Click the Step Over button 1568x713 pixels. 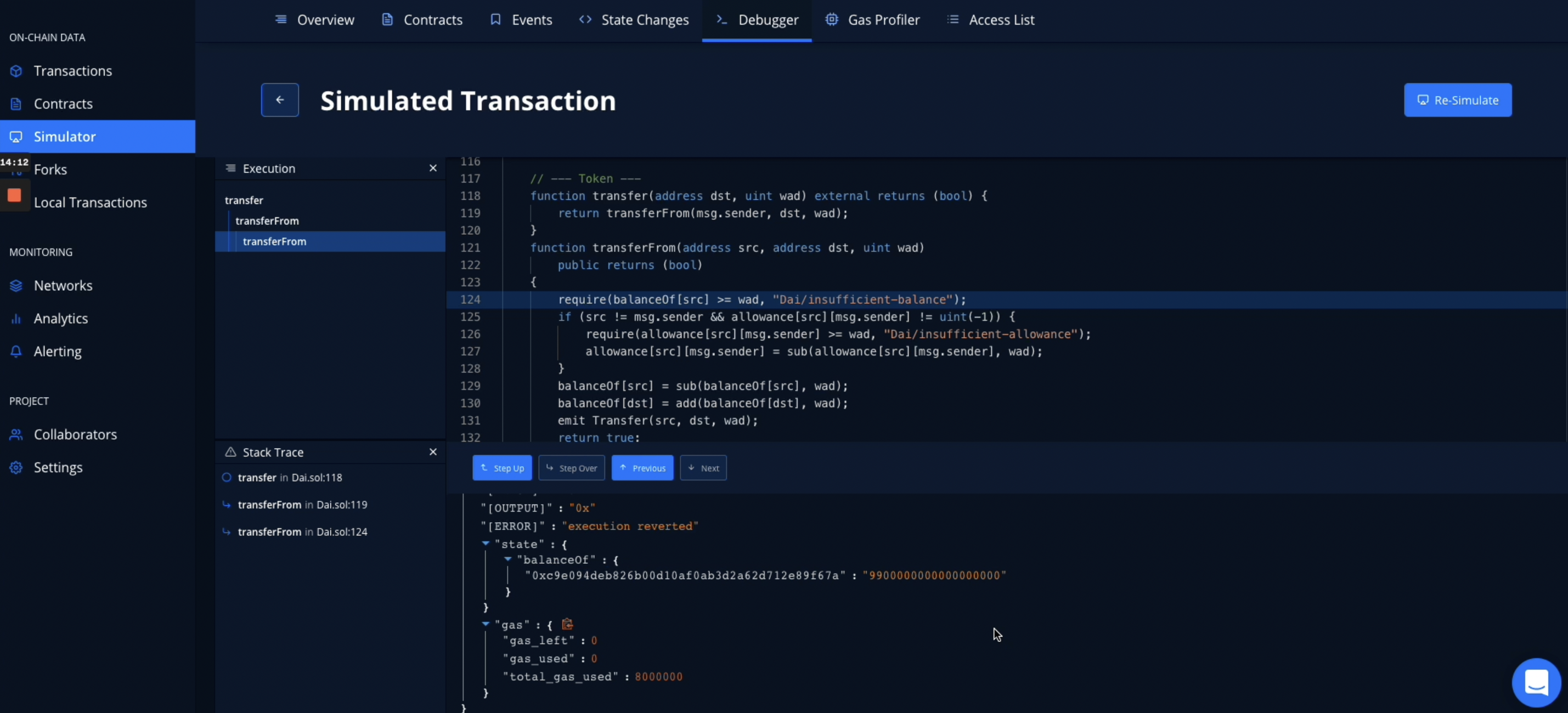click(572, 468)
